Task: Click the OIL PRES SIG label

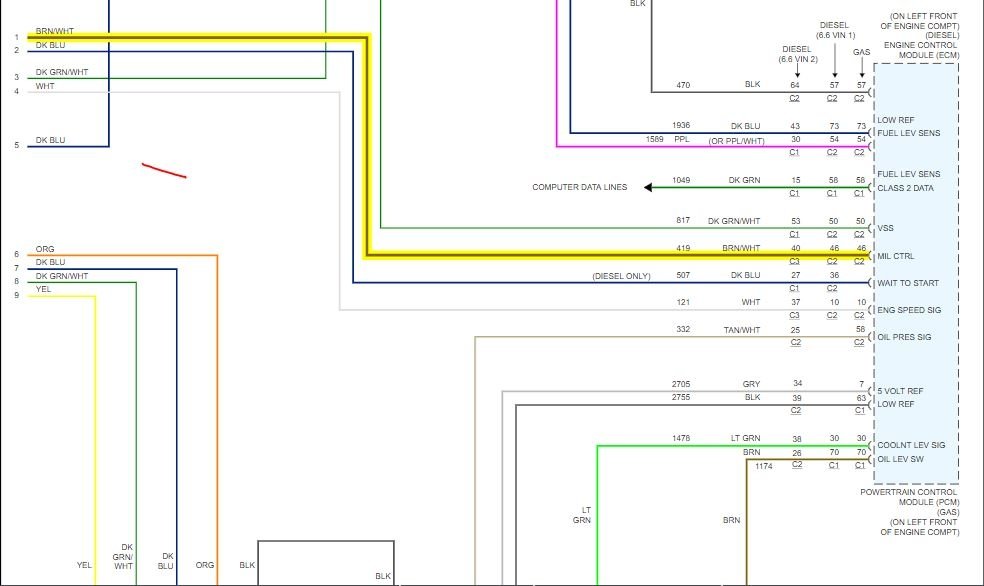Action: tap(904, 337)
